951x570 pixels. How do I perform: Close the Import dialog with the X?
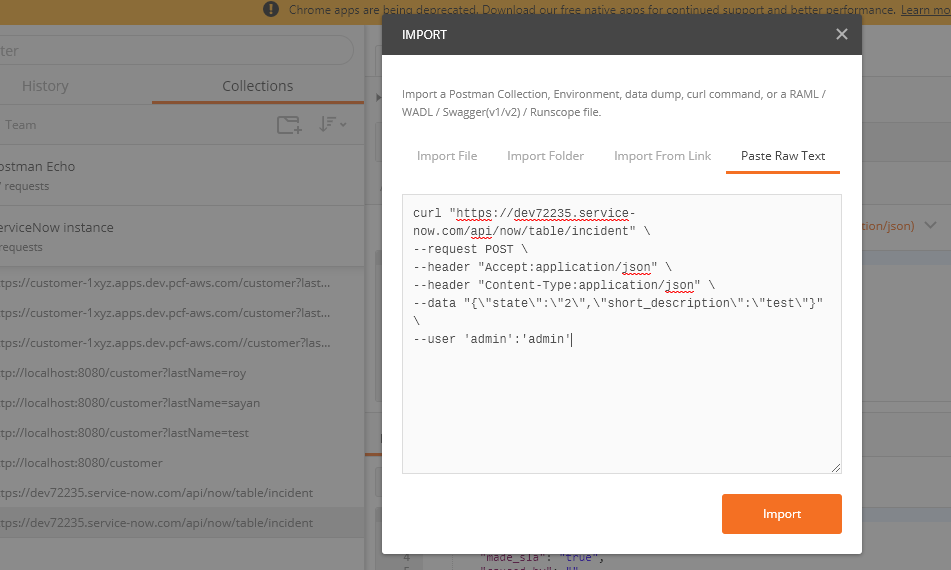point(841,34)
